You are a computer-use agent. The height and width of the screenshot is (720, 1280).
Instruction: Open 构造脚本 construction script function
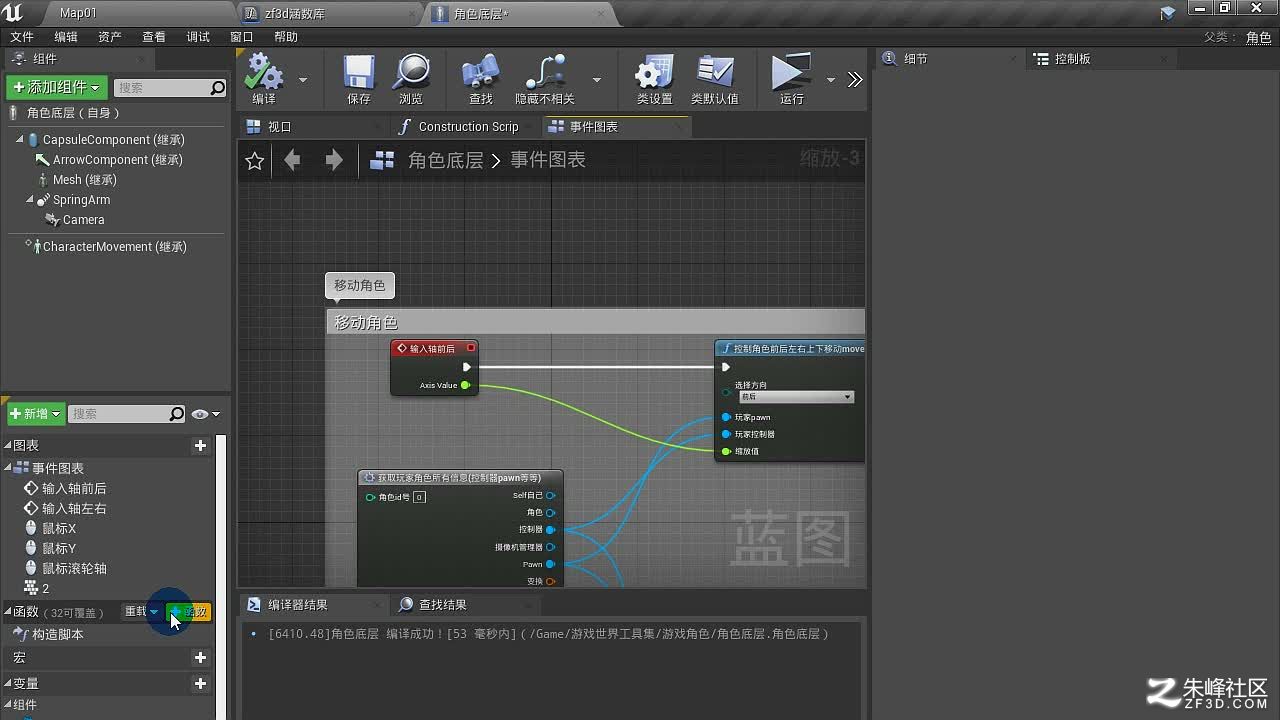click(57, 635)
